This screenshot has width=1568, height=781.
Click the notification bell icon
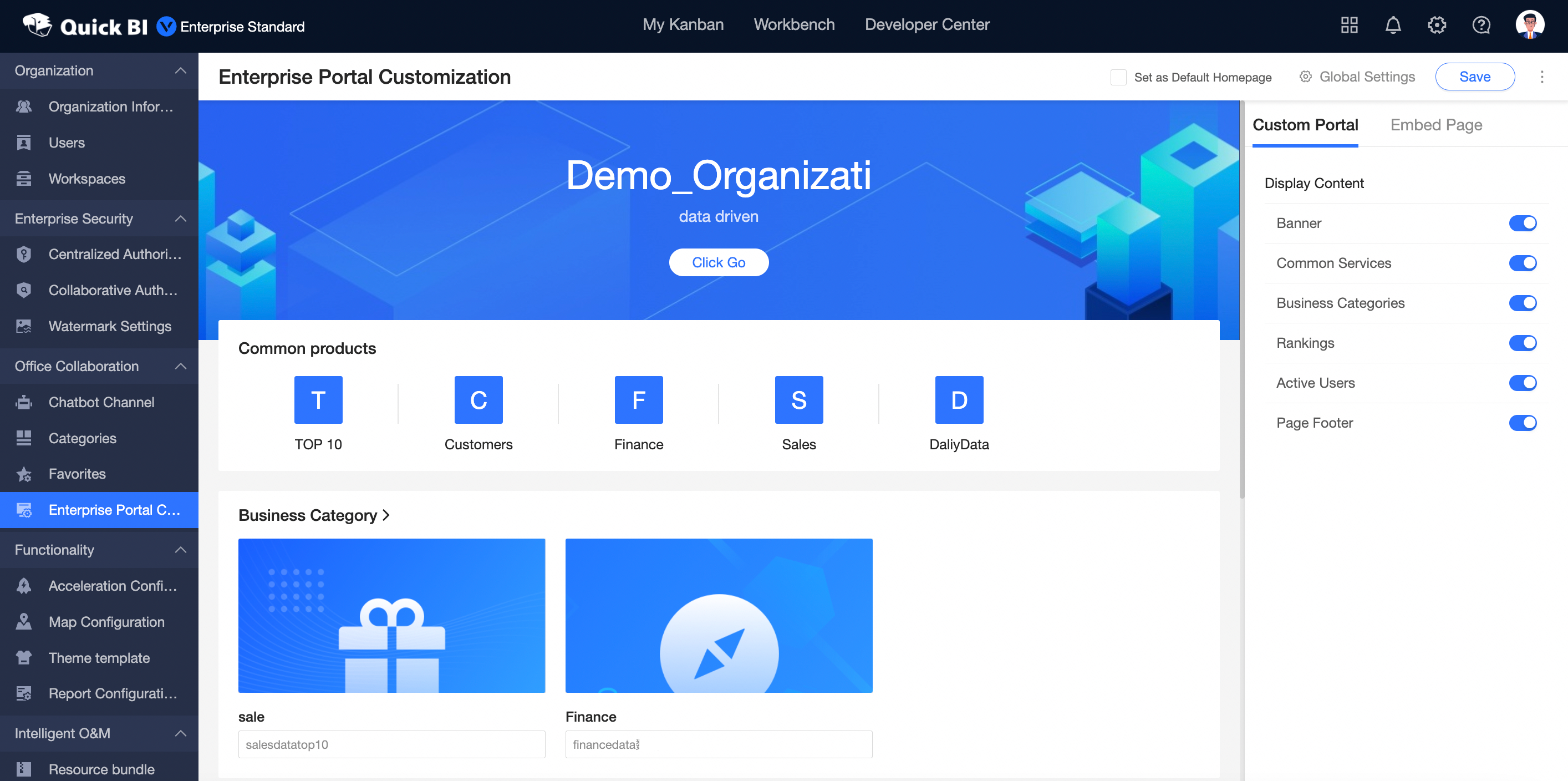[1393, 25]
